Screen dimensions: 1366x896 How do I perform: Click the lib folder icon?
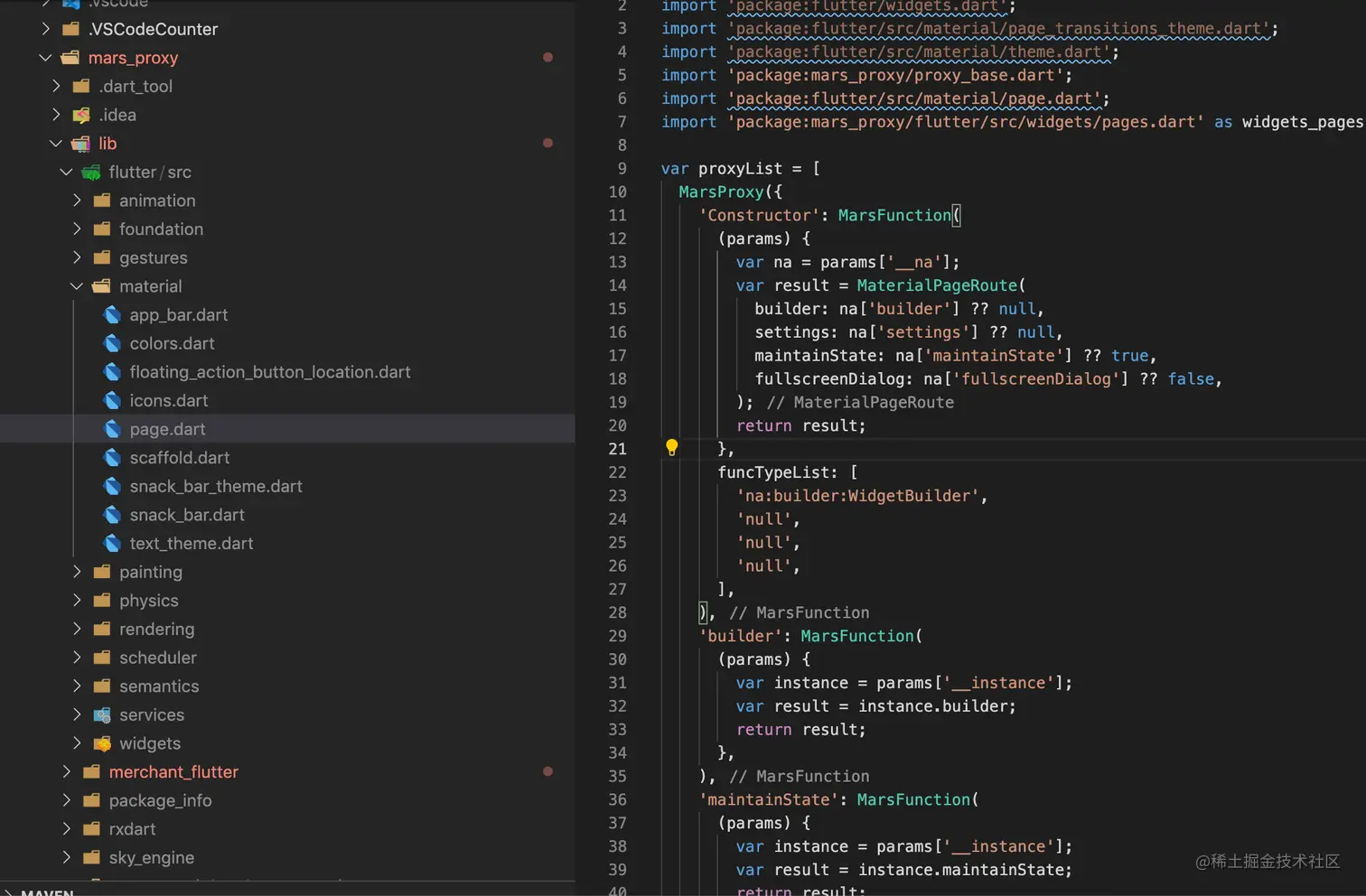tap(81, 144)
